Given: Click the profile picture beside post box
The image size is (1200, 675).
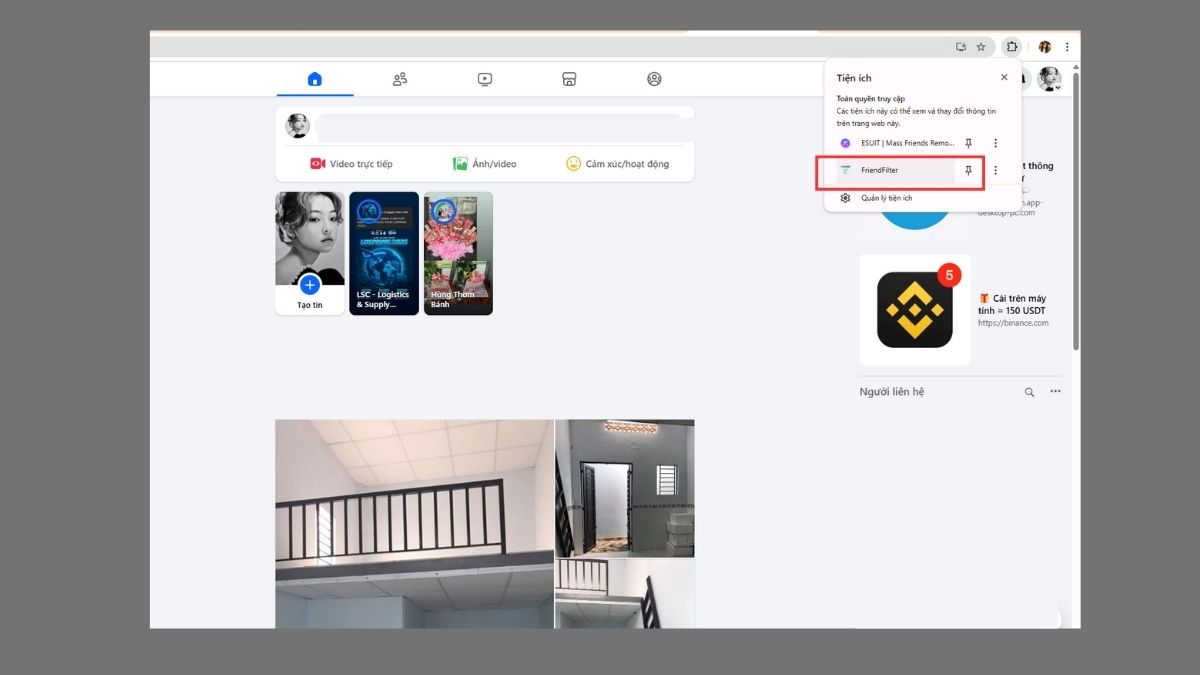Looking at the screenshot, I should click(x=298, y=126).
